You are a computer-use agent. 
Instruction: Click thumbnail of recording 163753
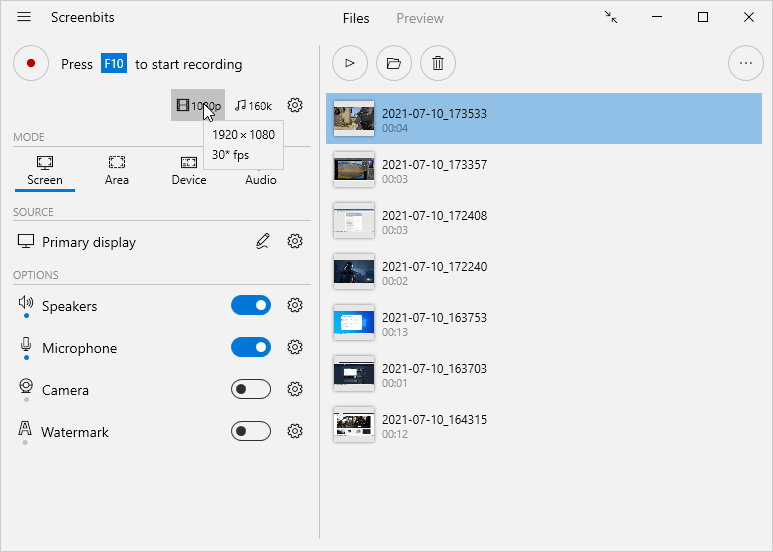point(354,323)
